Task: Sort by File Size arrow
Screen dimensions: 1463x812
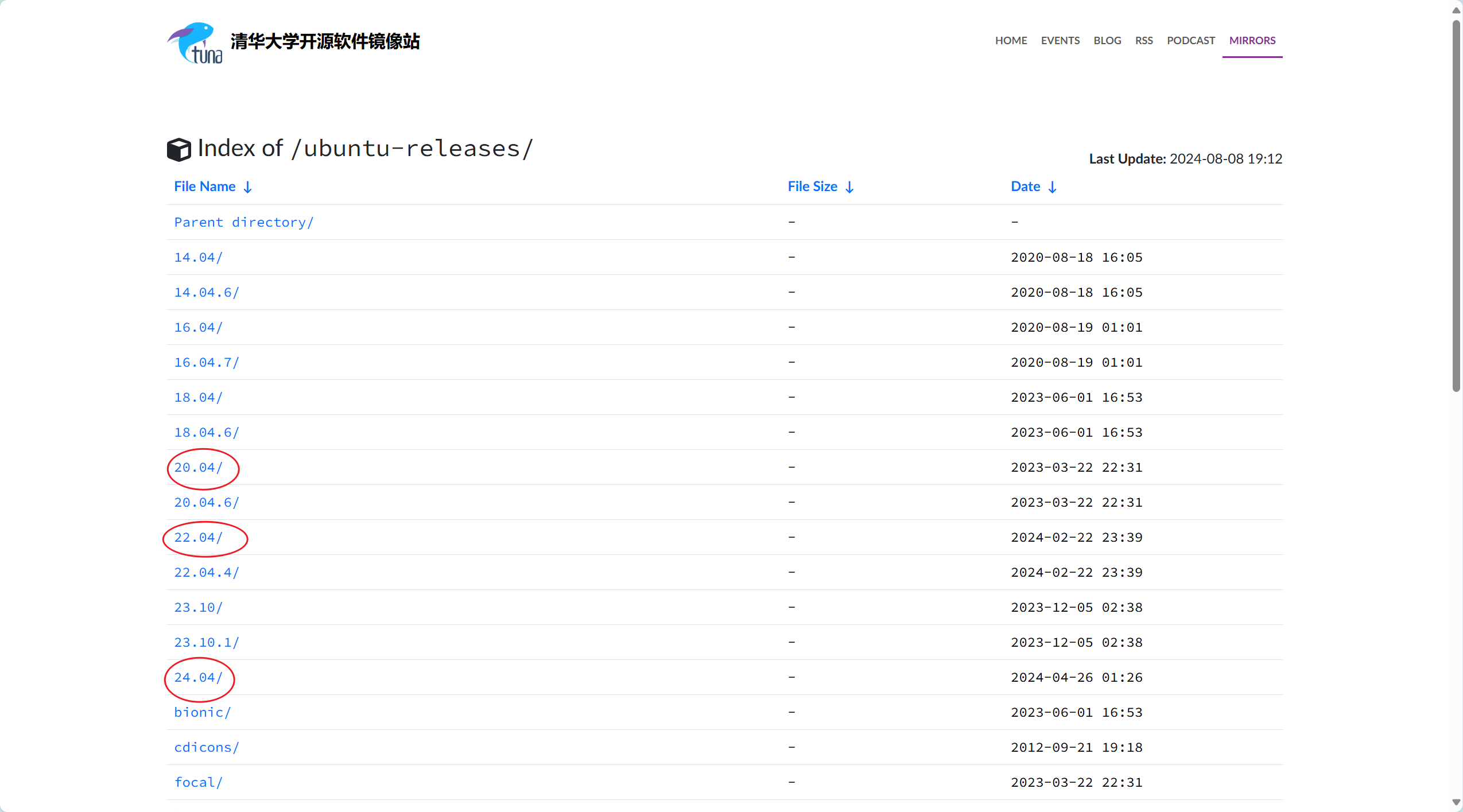Action: (850, 187)
